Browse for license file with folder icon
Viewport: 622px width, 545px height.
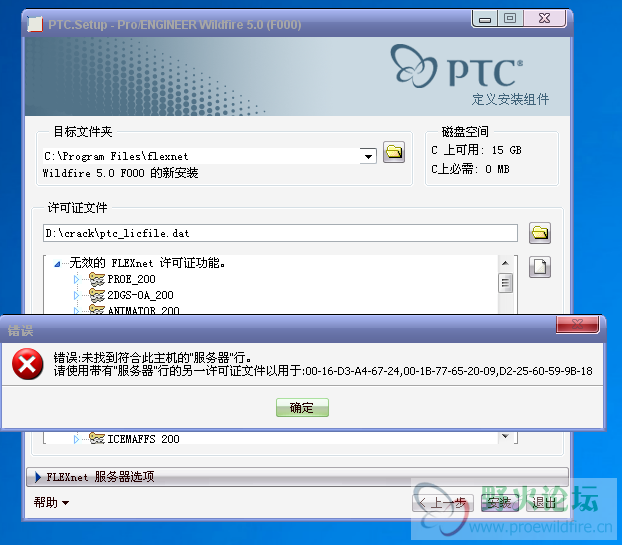coord(539,233)
